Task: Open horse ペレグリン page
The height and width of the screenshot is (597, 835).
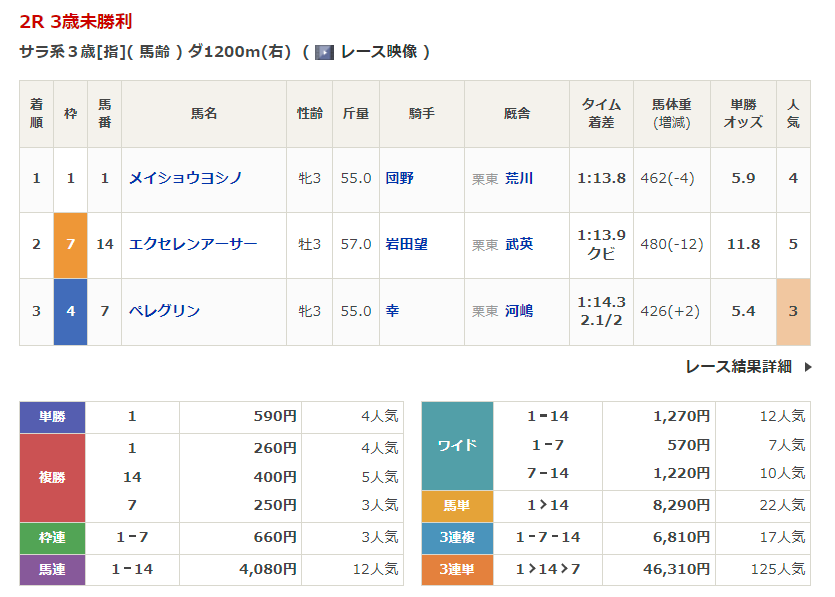Action: [165, 311]
